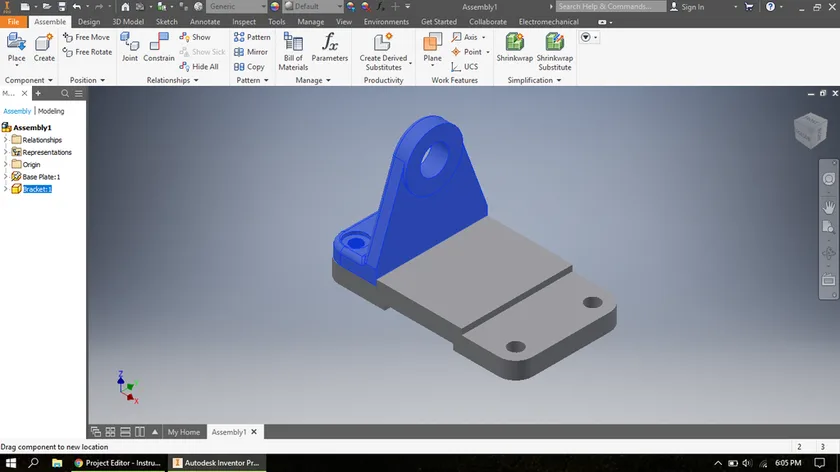840x472 pixels.
Task: Activate the Free Move tool
Action: (x=86, y=37)
